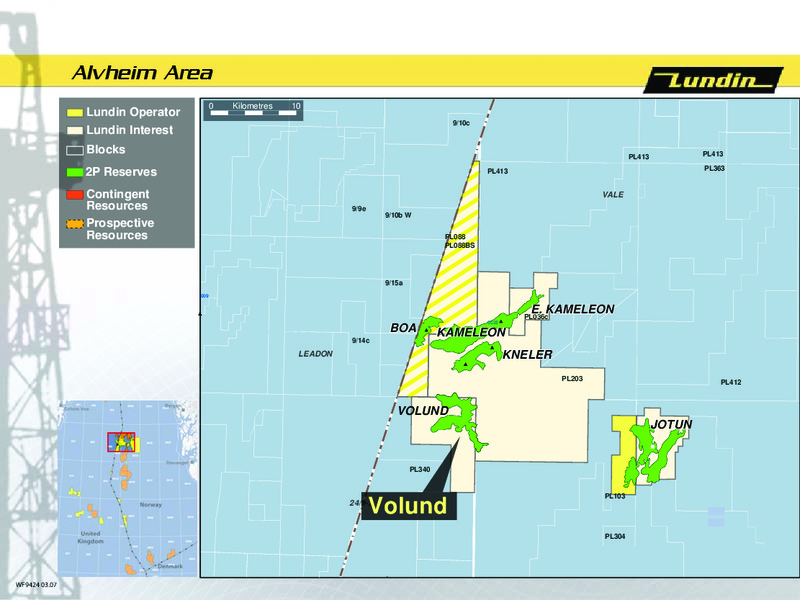The height and width of the screenshot is (600, 800).
Task: Click the "PL340" licence label
Action: [420, 469]
